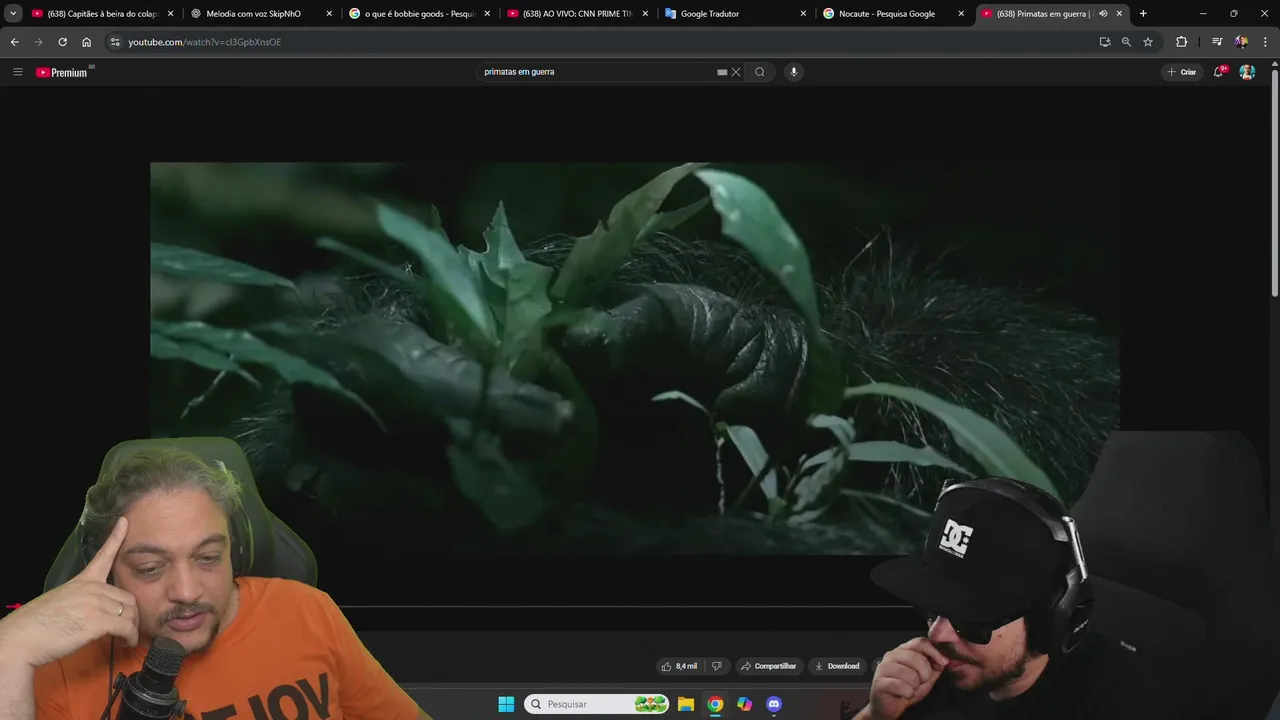Click inside the YouTube search field
Image resolution: width=1280 pixels, height=720 pixels.
[x=596, y=72]
